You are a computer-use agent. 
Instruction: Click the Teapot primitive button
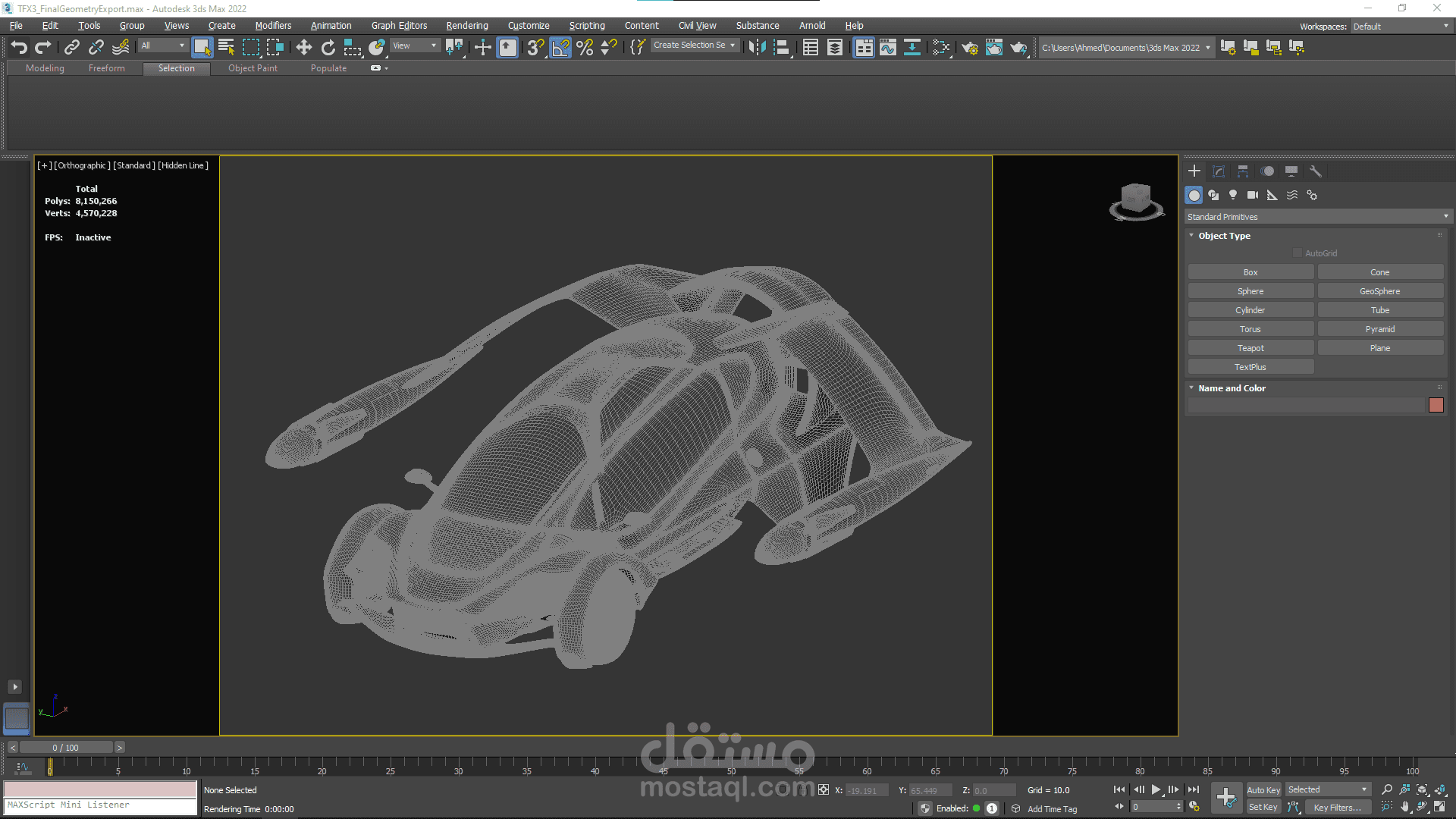point(1250,348)
